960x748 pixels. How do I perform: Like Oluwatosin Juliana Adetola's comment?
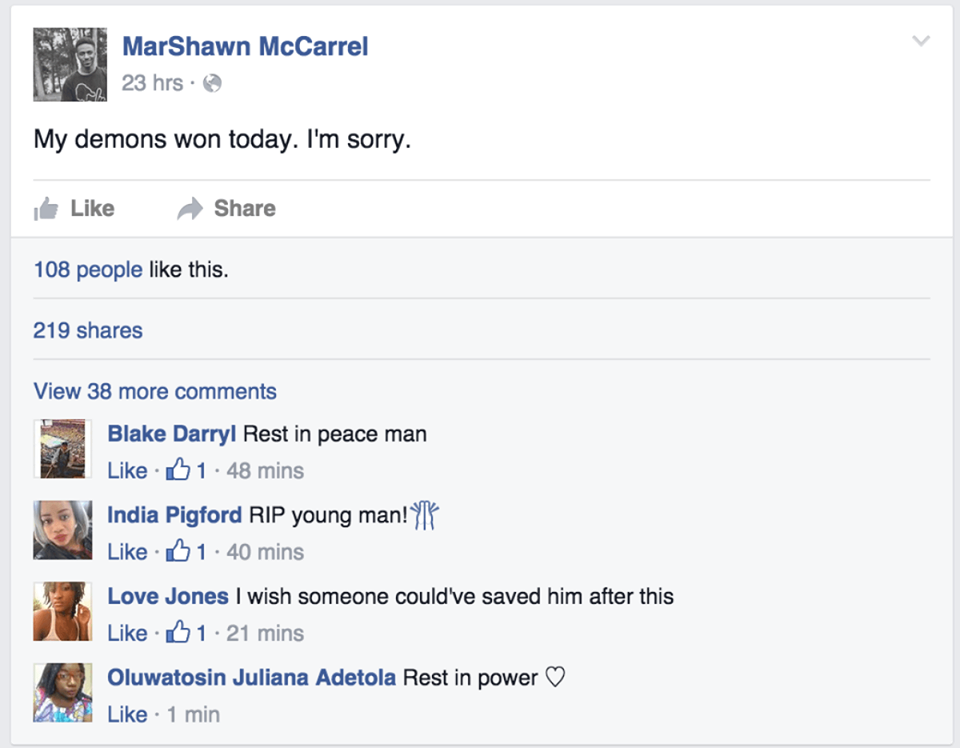(x=127, y=714)
